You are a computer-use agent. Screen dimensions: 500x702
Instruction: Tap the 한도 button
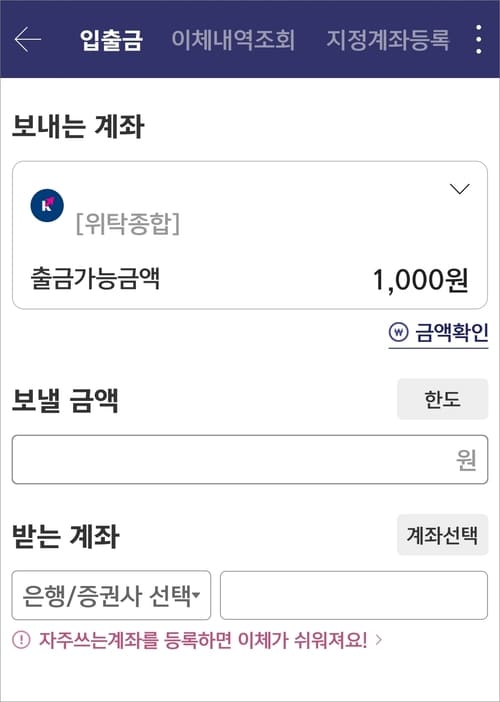(x=442, y=399)
